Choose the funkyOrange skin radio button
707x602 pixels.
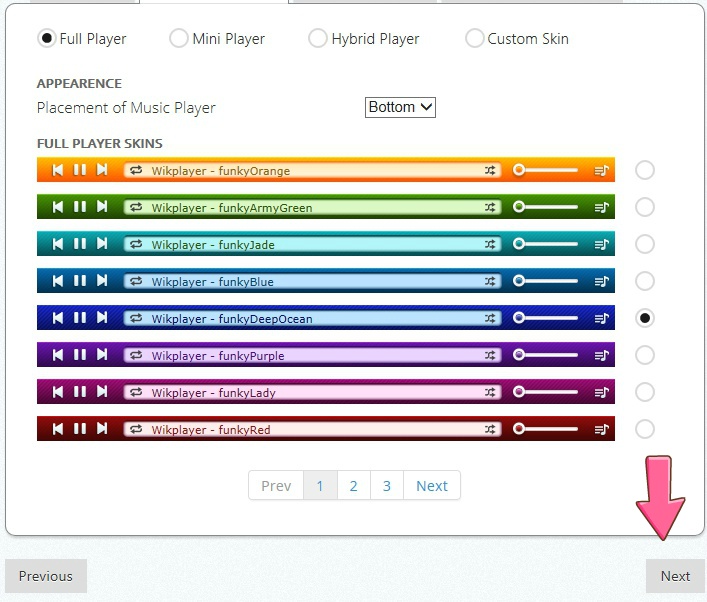tap(645, 170)
